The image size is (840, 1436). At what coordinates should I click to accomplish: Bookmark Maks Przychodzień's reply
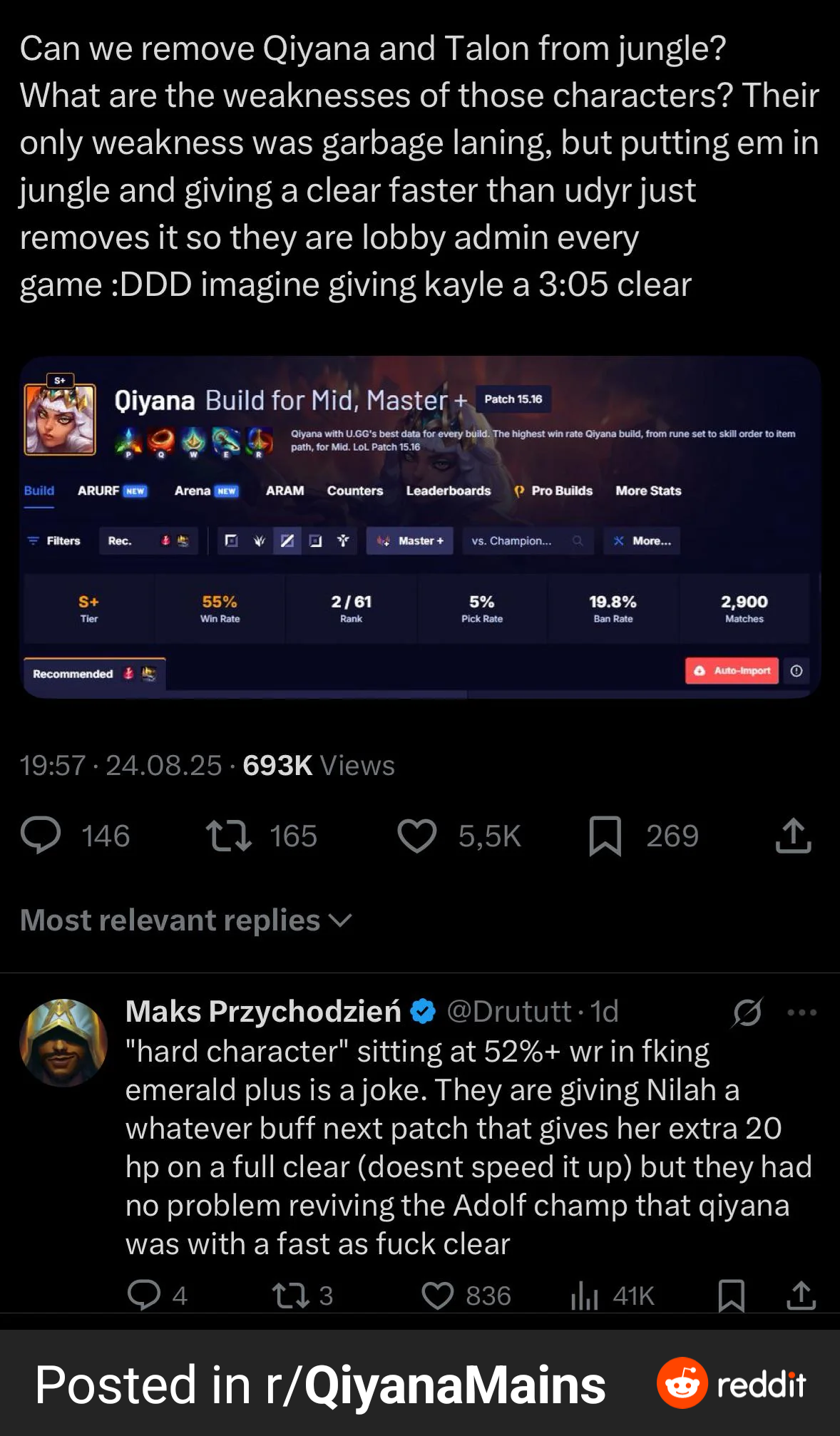(732, 1296)
